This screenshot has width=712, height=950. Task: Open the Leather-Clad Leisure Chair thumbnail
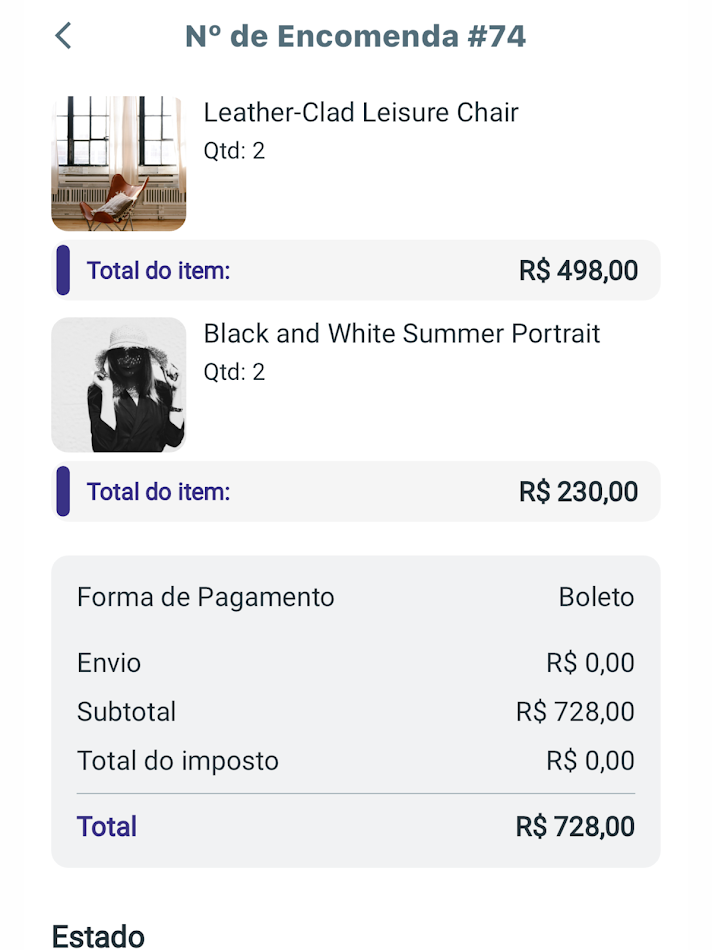pos(118,163)
